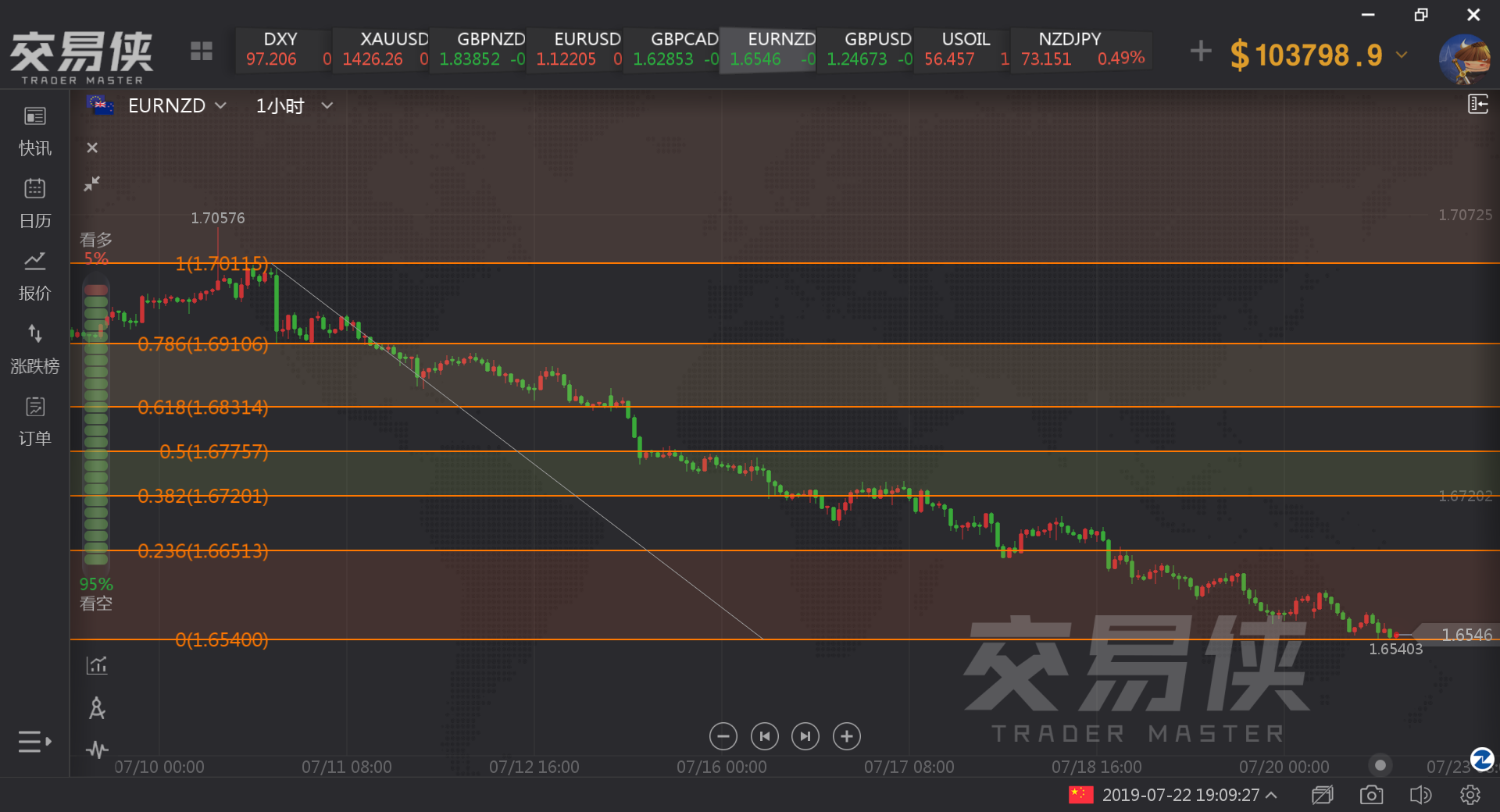Open the 订单 orders panel
Screen dimensions: 1500x812
(35, 421)
